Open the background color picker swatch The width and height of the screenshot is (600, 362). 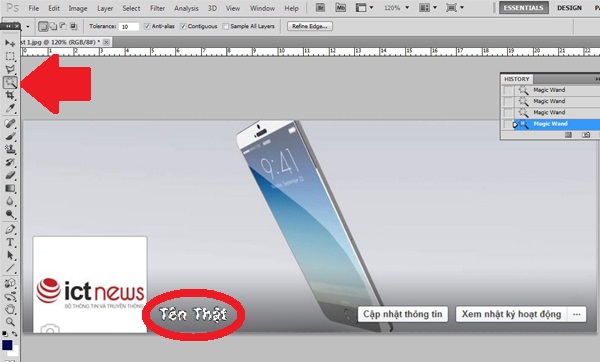click(x=15, y=352)
